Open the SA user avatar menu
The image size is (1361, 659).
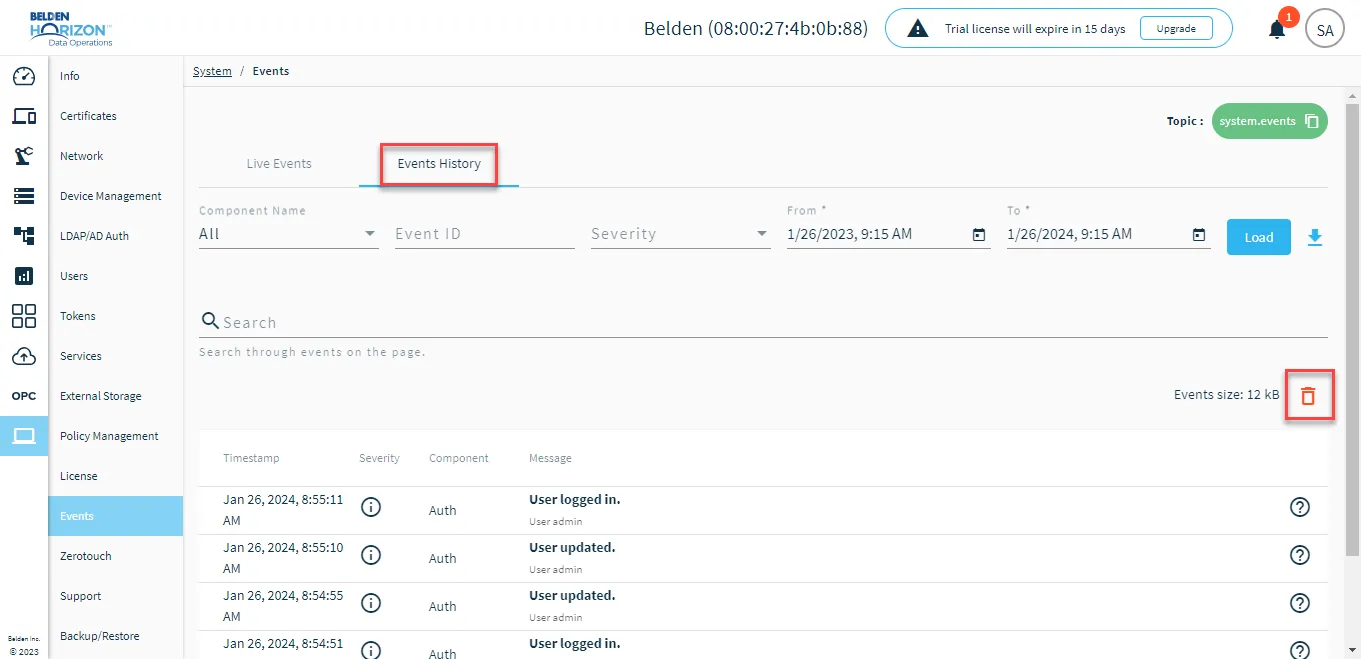(x=1325, y=30)
